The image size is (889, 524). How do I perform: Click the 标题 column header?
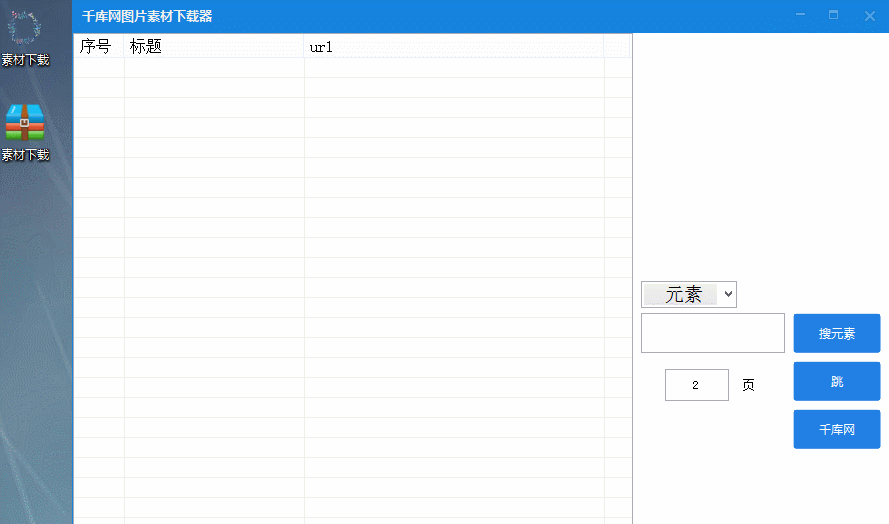(213, 46)
